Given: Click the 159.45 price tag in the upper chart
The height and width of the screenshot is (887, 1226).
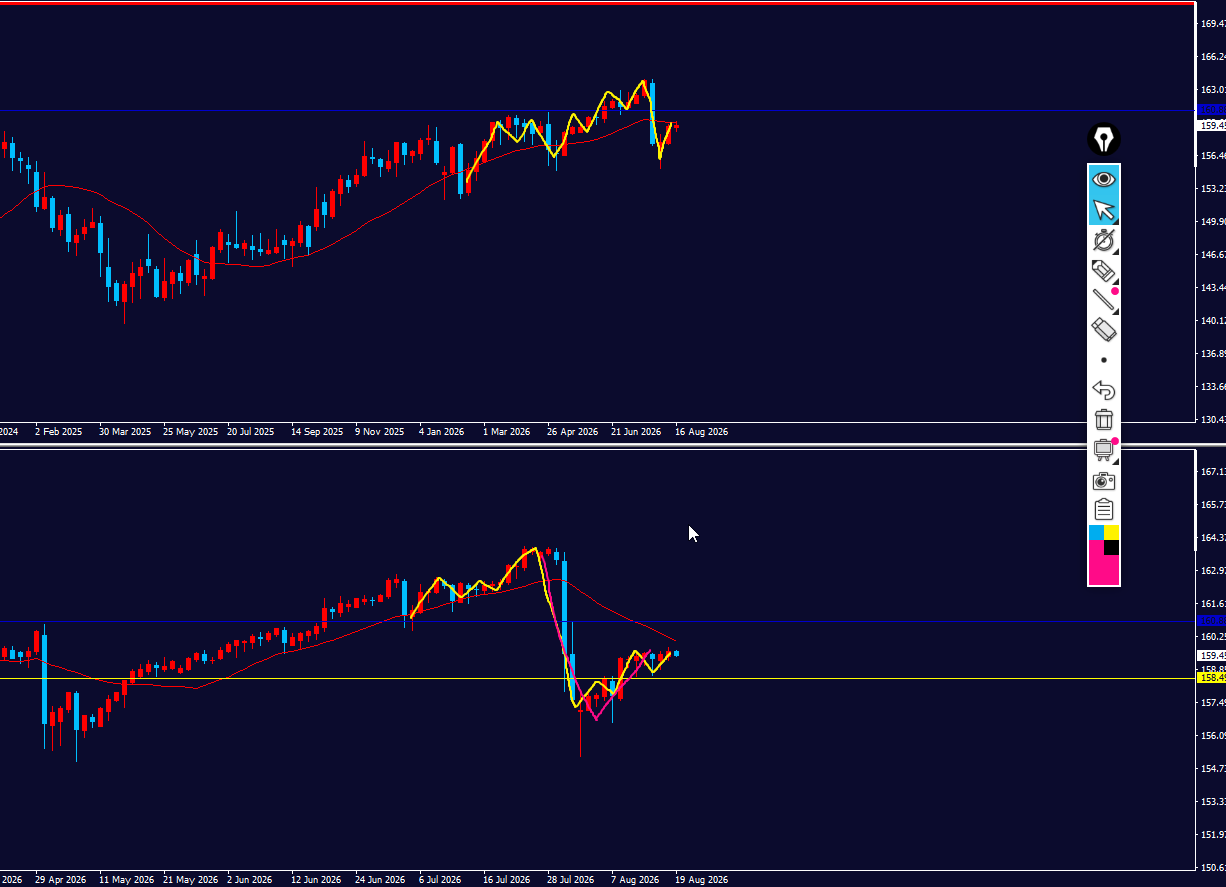Looking at the screenshot, I should point(1211,126).
